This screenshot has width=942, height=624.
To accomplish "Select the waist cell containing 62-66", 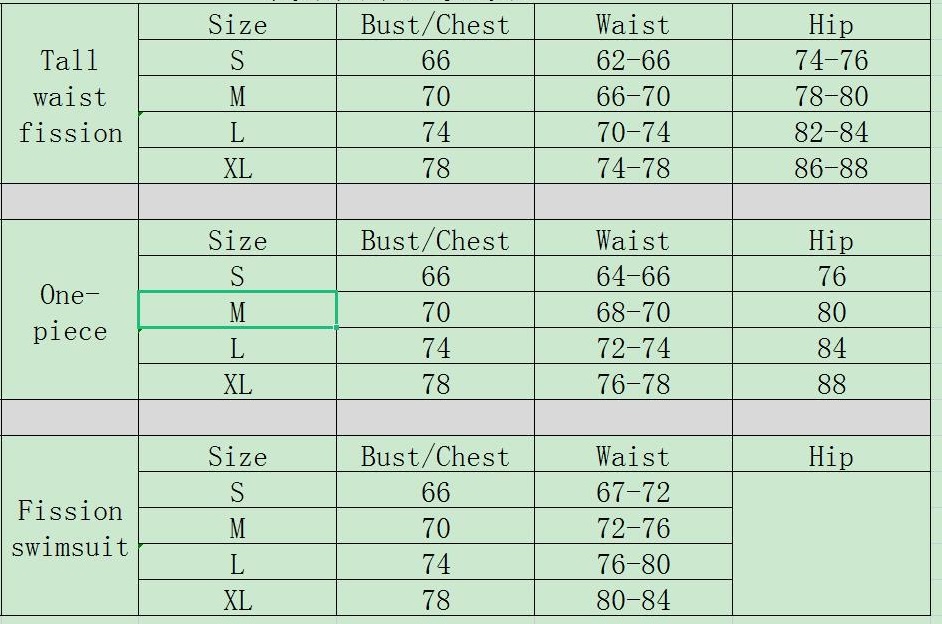I will point(633,60).
